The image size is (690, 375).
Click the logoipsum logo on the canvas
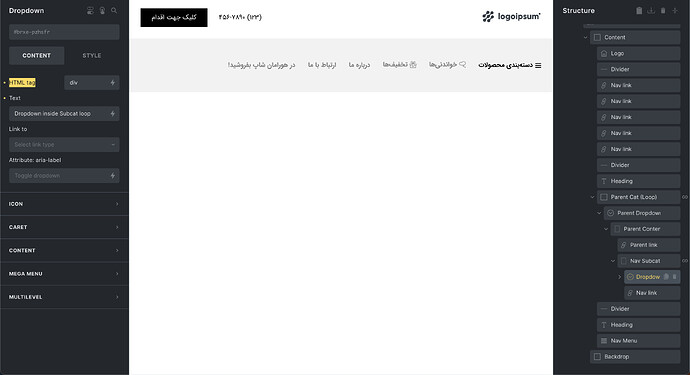pos(511,17)
